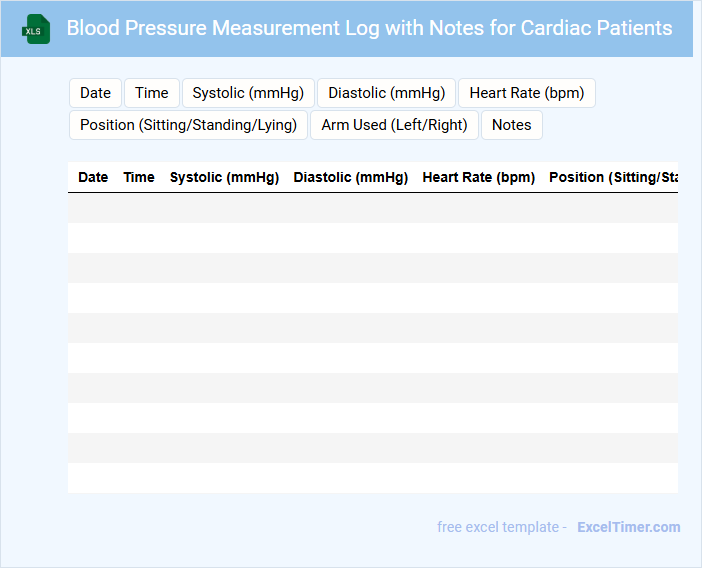Select Position (Sitting/Standing/Lying) tag
The height and width of the screenshot is (568, 702).
tap(188, 125)
